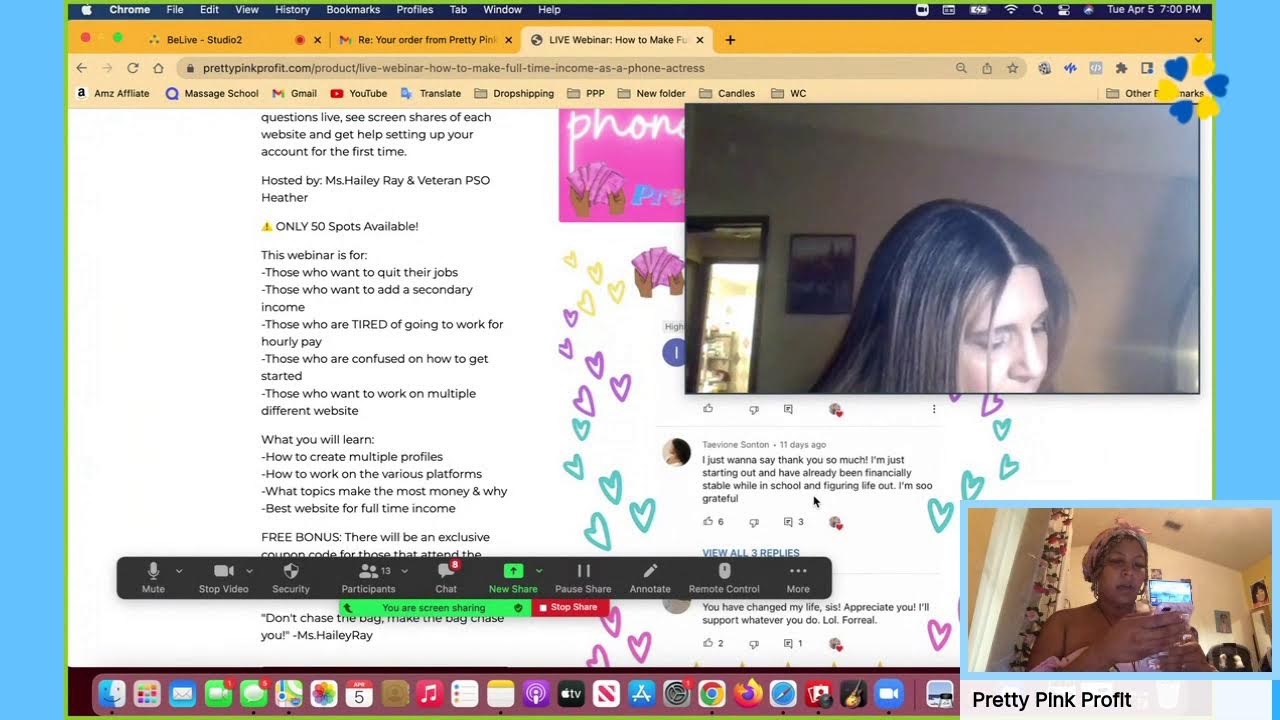Select the LIVE Webinar tab
The width and height of the screenshot is (1280, 720).
point(617,40)
